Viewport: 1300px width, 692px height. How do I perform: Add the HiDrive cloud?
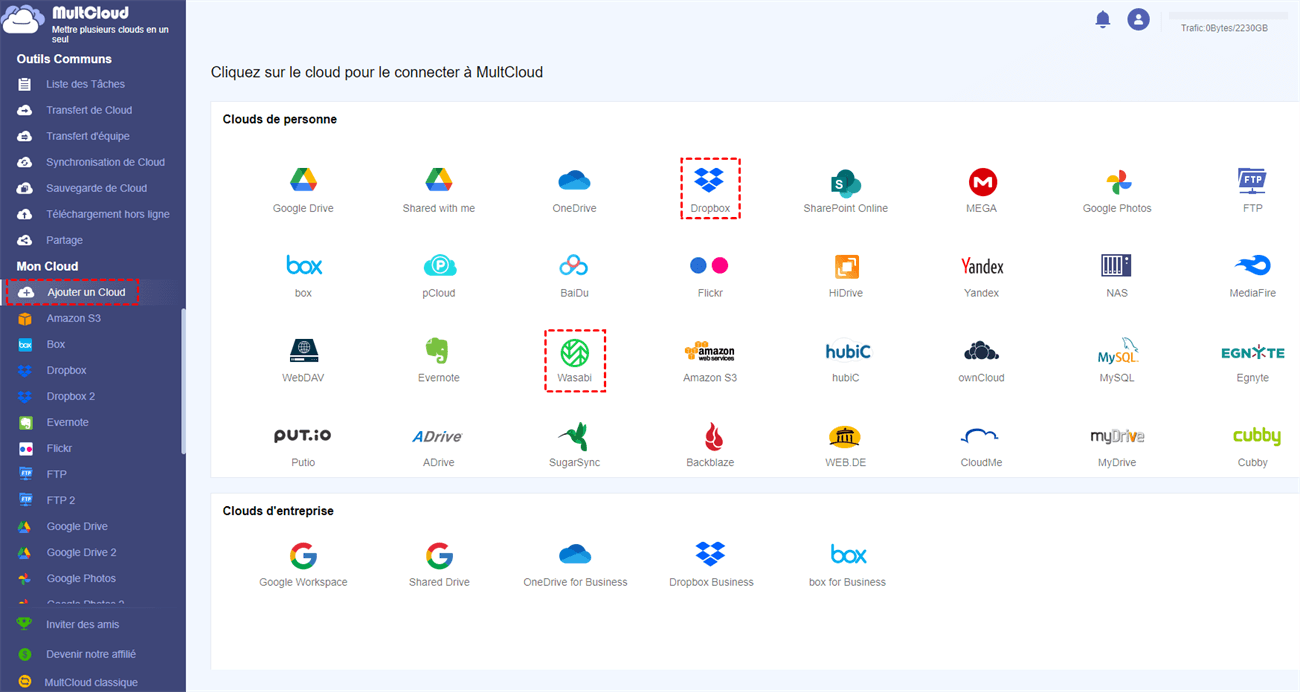tap(846, 267)
